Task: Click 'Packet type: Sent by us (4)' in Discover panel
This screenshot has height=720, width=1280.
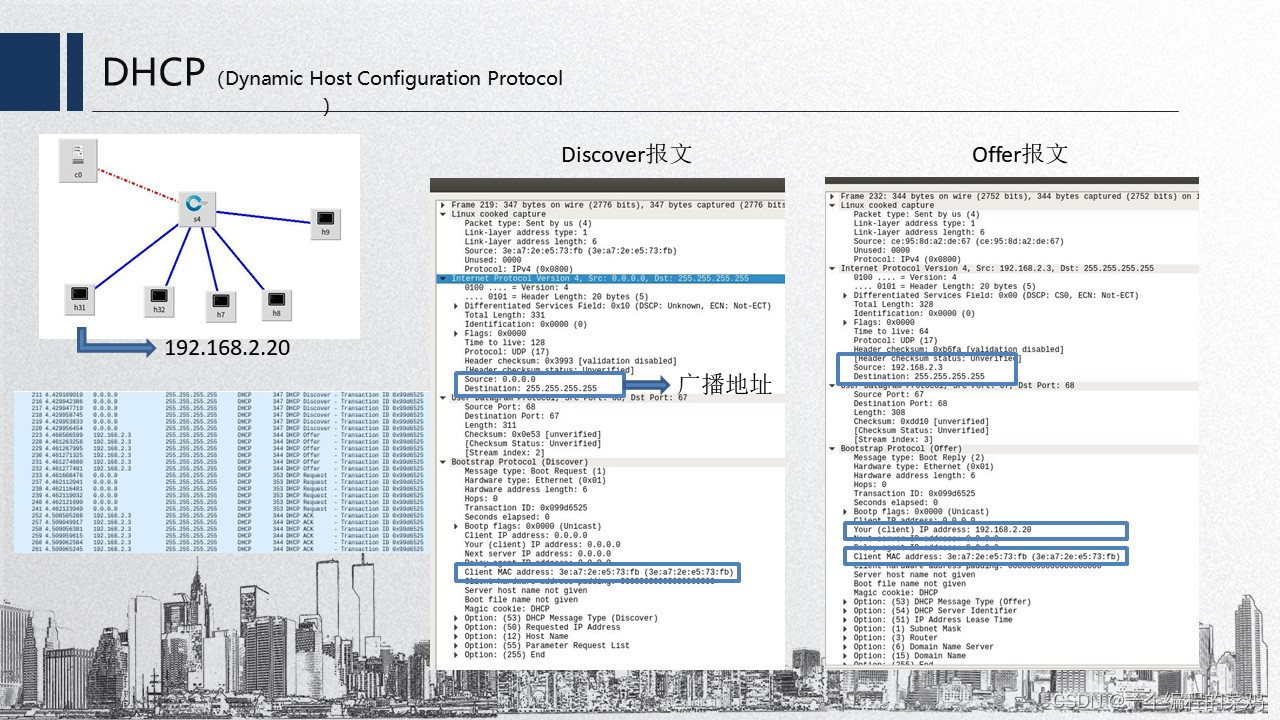Action: pos(528,223)
